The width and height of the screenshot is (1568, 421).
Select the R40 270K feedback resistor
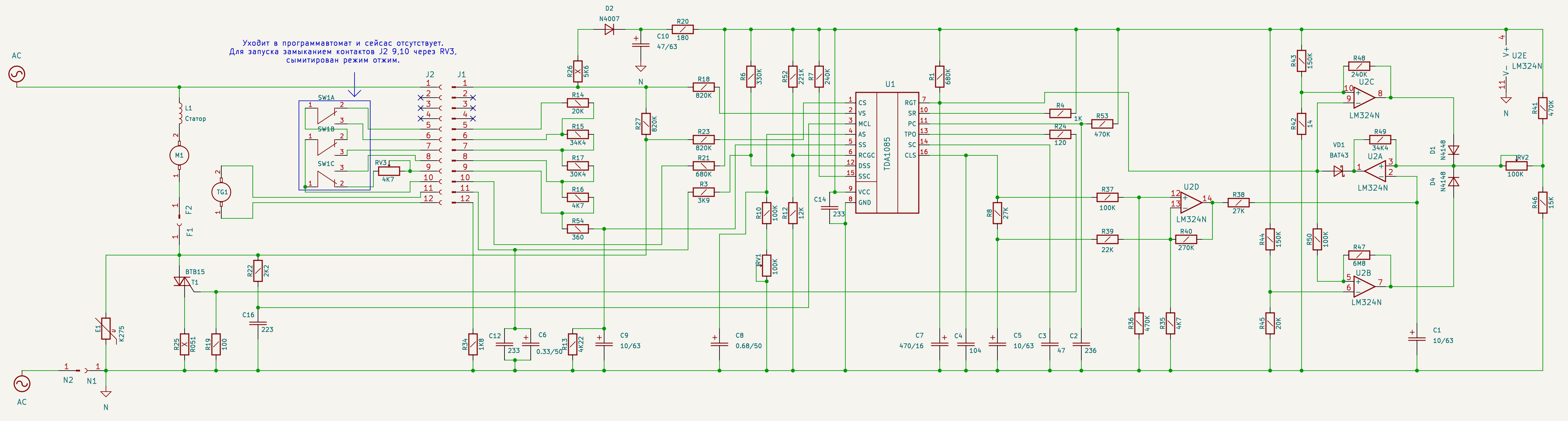[1186, 239]
